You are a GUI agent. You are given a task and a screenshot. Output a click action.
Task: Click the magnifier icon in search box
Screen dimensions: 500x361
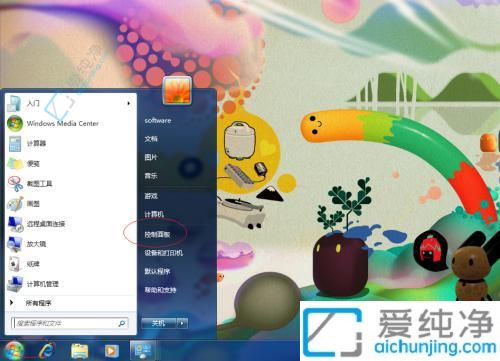122,323
